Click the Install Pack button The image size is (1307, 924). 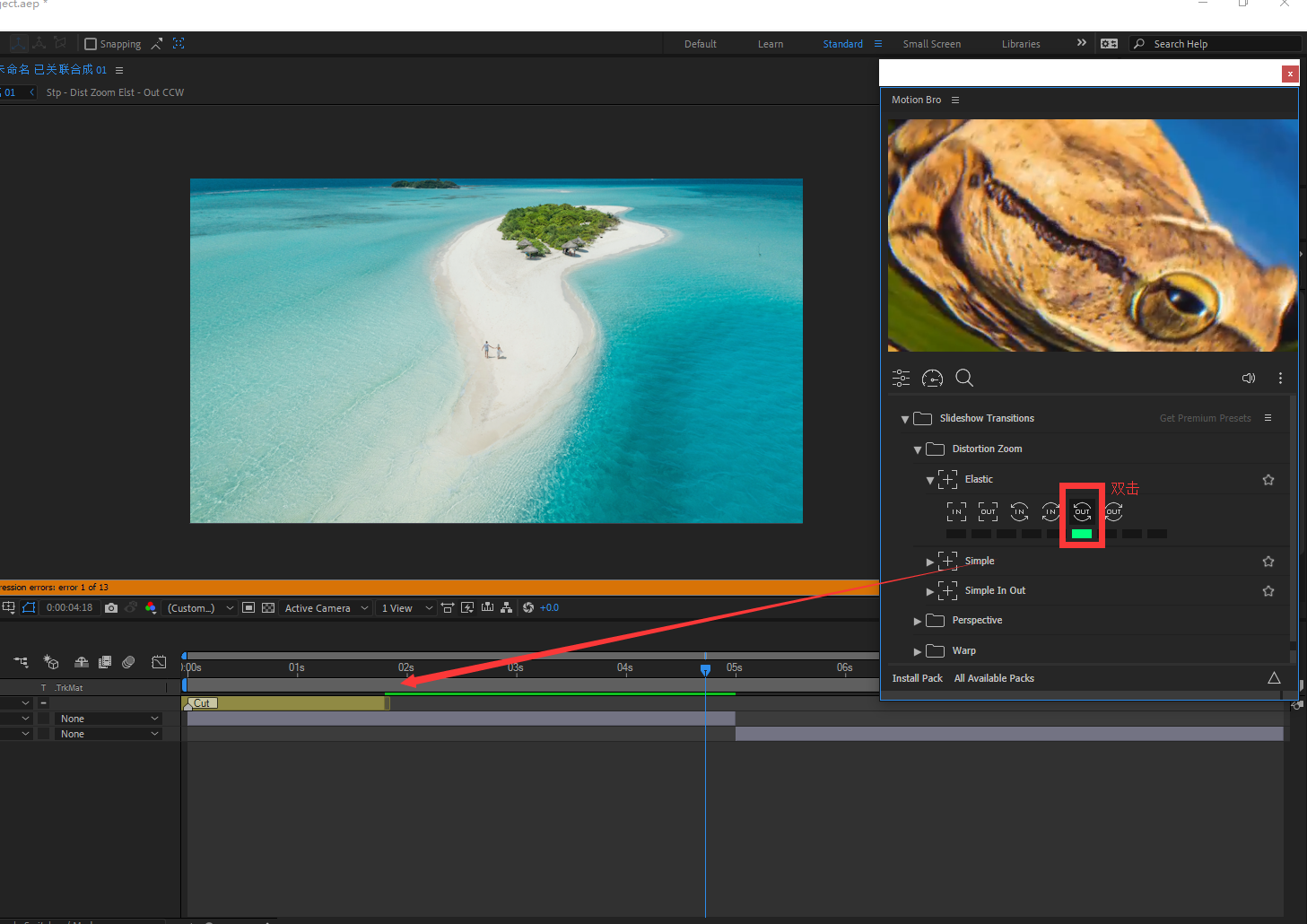917,678
